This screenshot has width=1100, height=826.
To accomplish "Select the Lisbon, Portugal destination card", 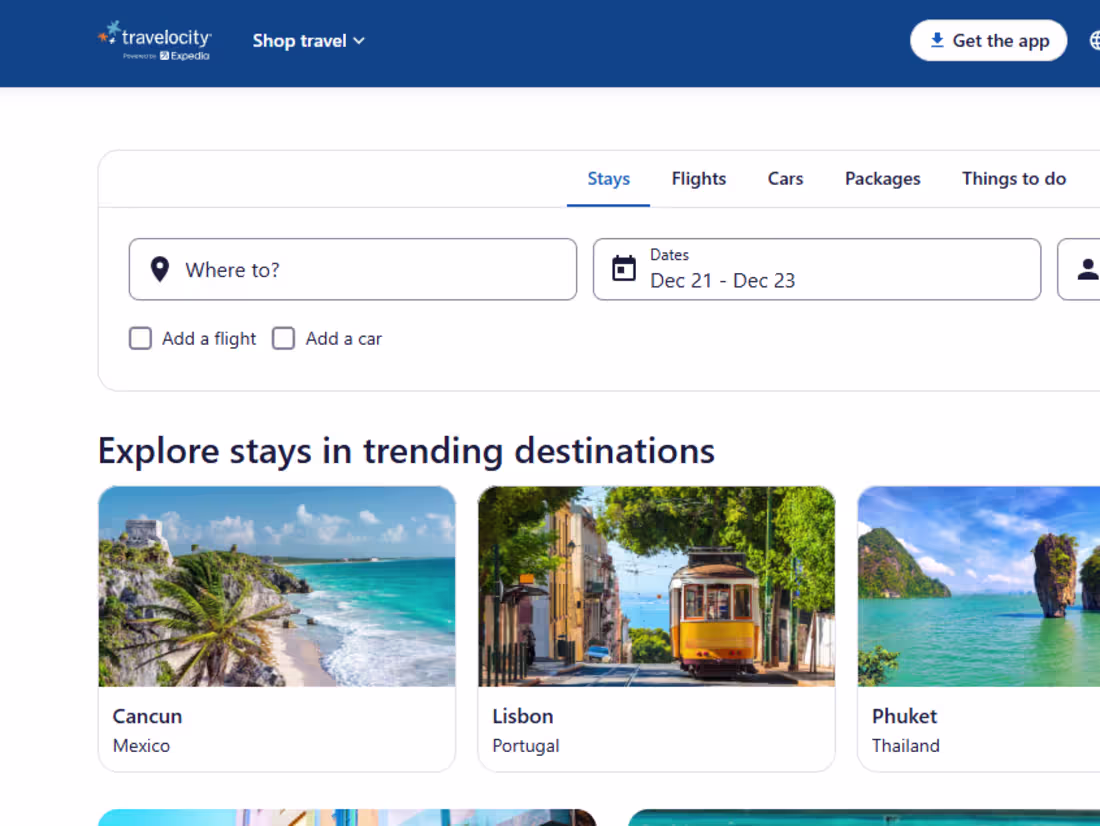I will click(x=656, y=627).
